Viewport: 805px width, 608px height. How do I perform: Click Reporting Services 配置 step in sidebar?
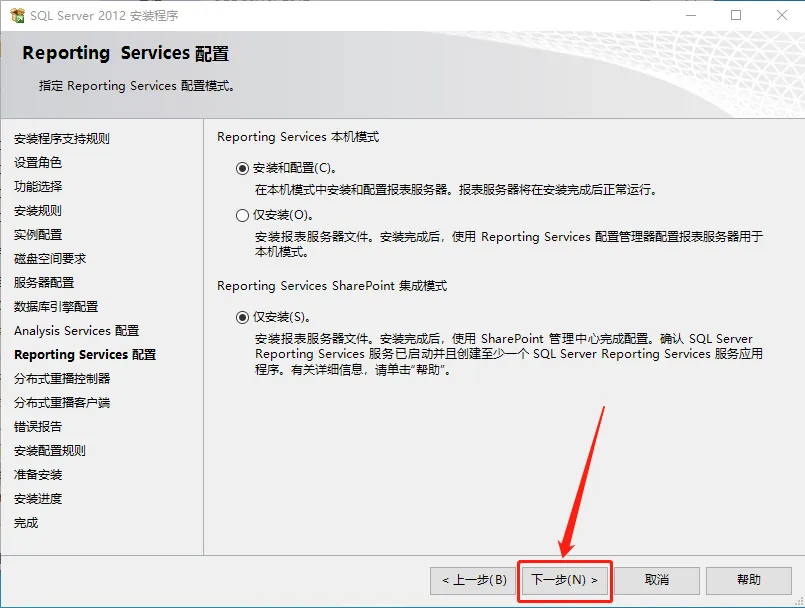85,355
